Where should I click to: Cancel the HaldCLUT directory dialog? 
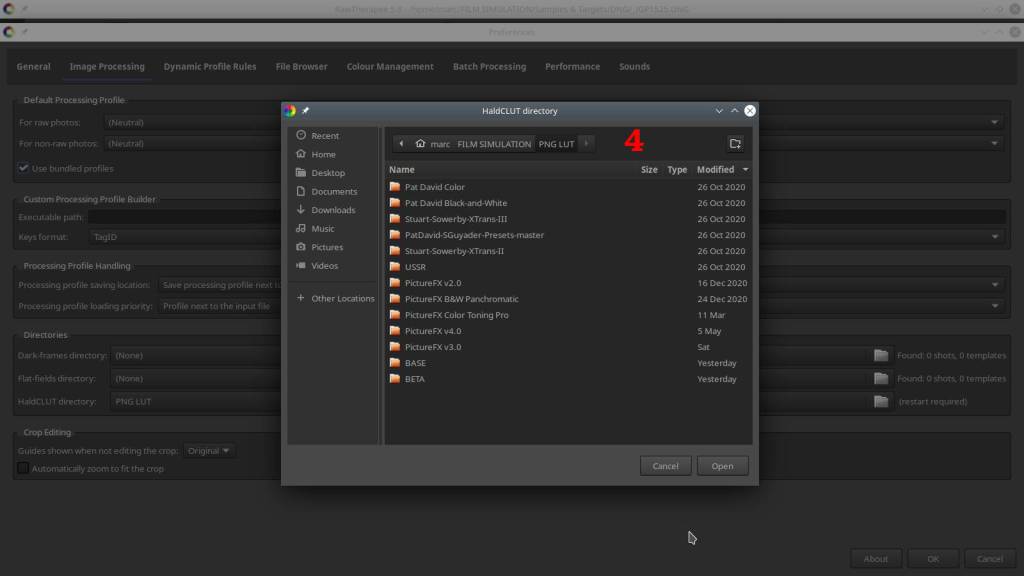665,466
